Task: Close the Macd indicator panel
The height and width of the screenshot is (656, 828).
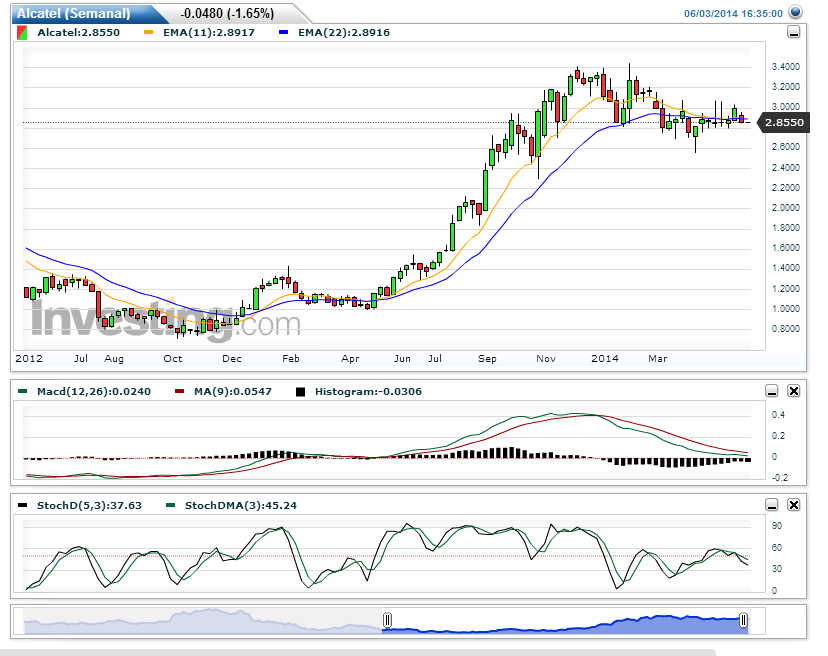Action: coord(794,391)
